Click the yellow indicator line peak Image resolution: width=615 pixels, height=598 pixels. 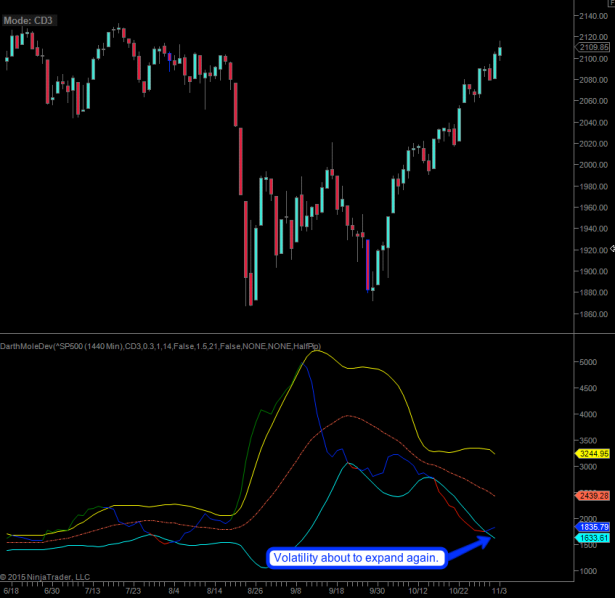315,351
